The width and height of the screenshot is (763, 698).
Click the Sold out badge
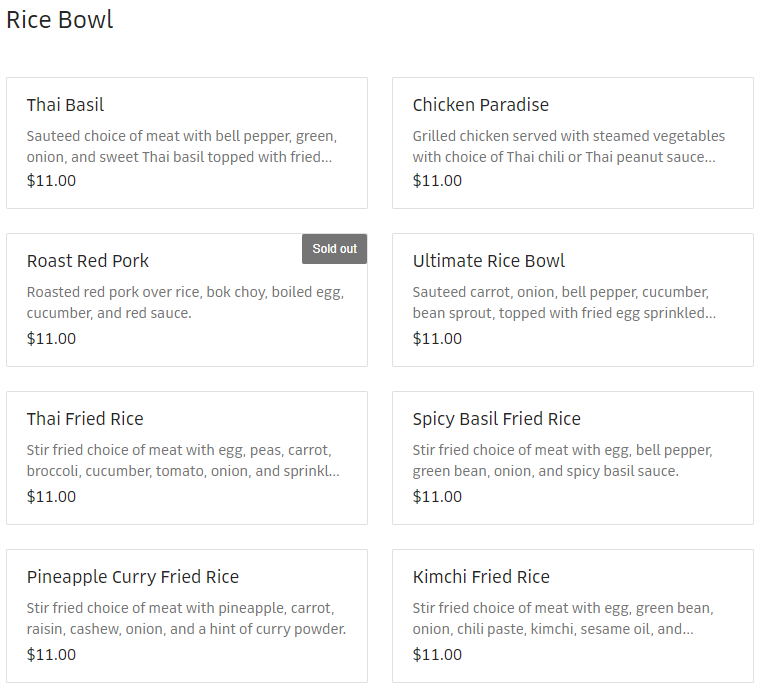click(334, 249)
